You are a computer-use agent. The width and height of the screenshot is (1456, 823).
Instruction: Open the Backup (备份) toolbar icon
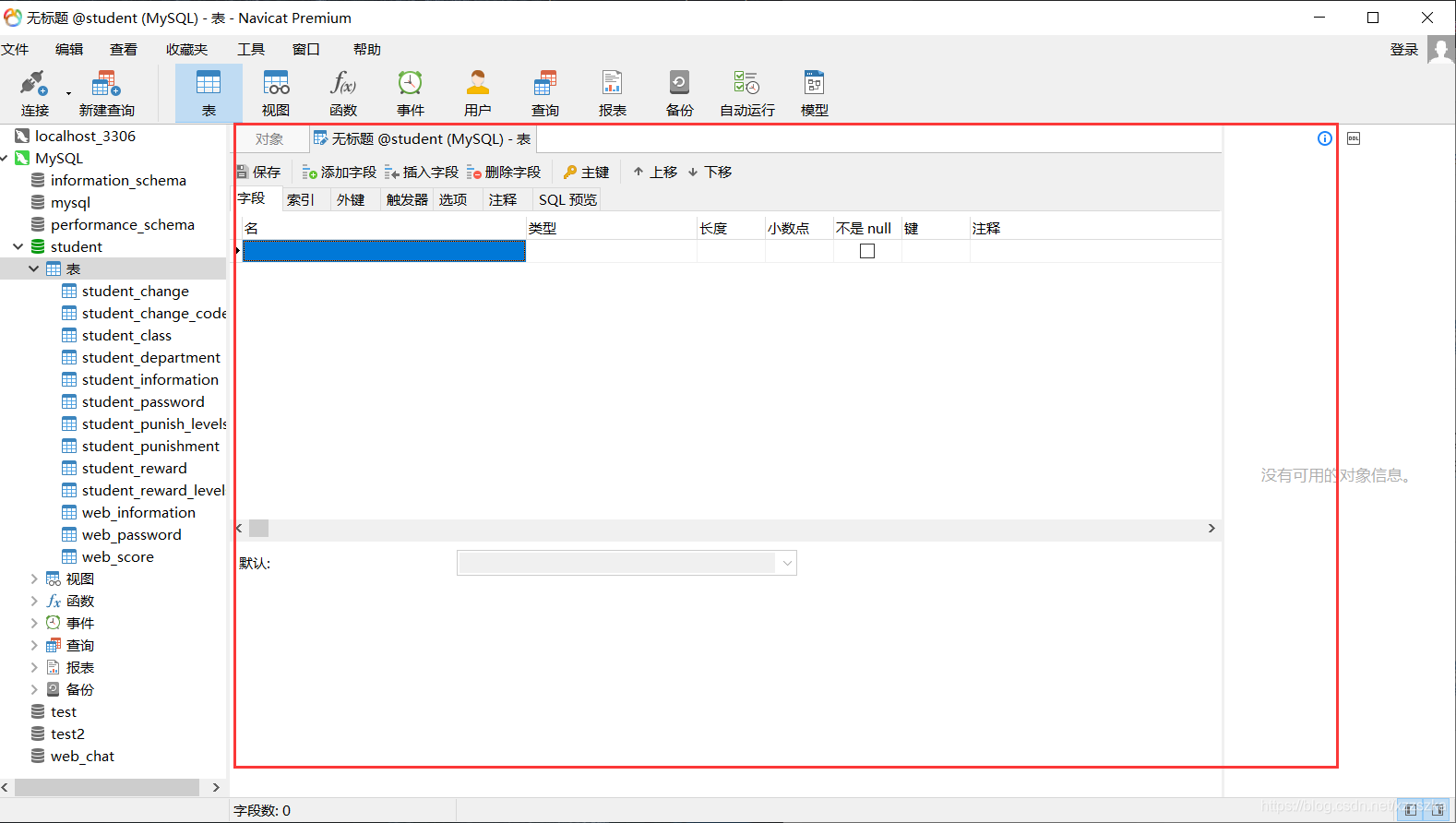(x=680, y=93)
